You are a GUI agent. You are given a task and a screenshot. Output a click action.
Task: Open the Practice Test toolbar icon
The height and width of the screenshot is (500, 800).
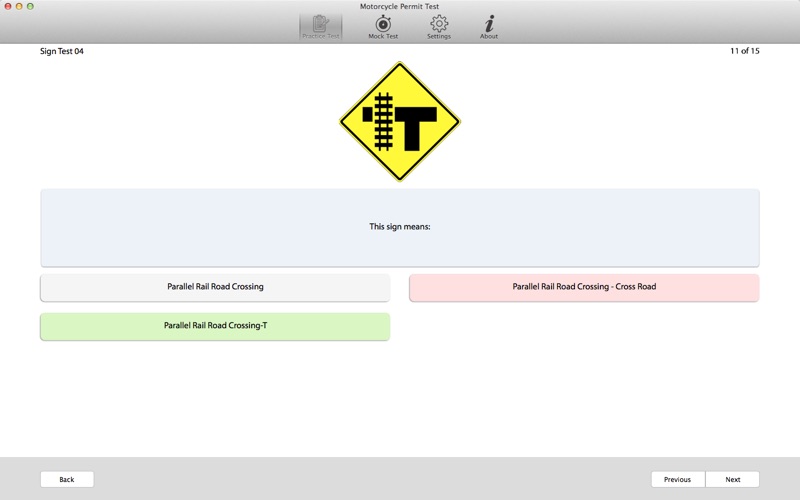click(x=320, y=27)
